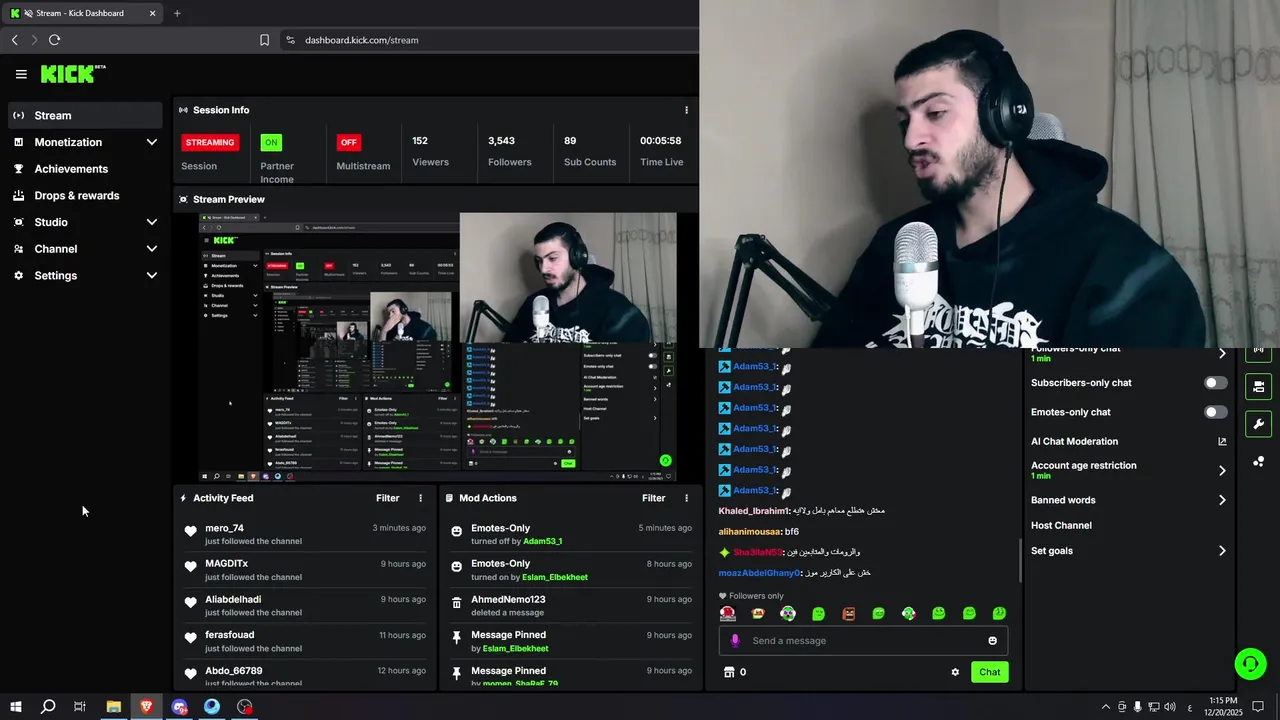Open Host Channel option

coord(1061,525)
